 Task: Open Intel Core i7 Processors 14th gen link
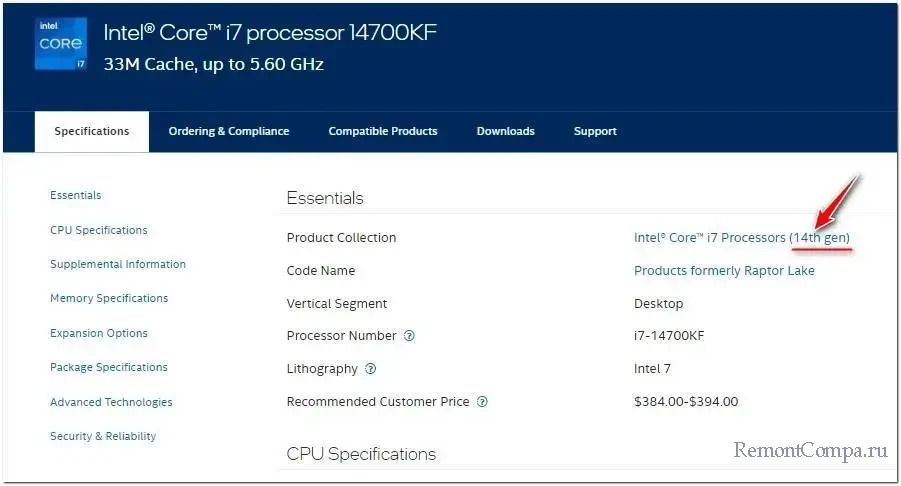point(742,238)
